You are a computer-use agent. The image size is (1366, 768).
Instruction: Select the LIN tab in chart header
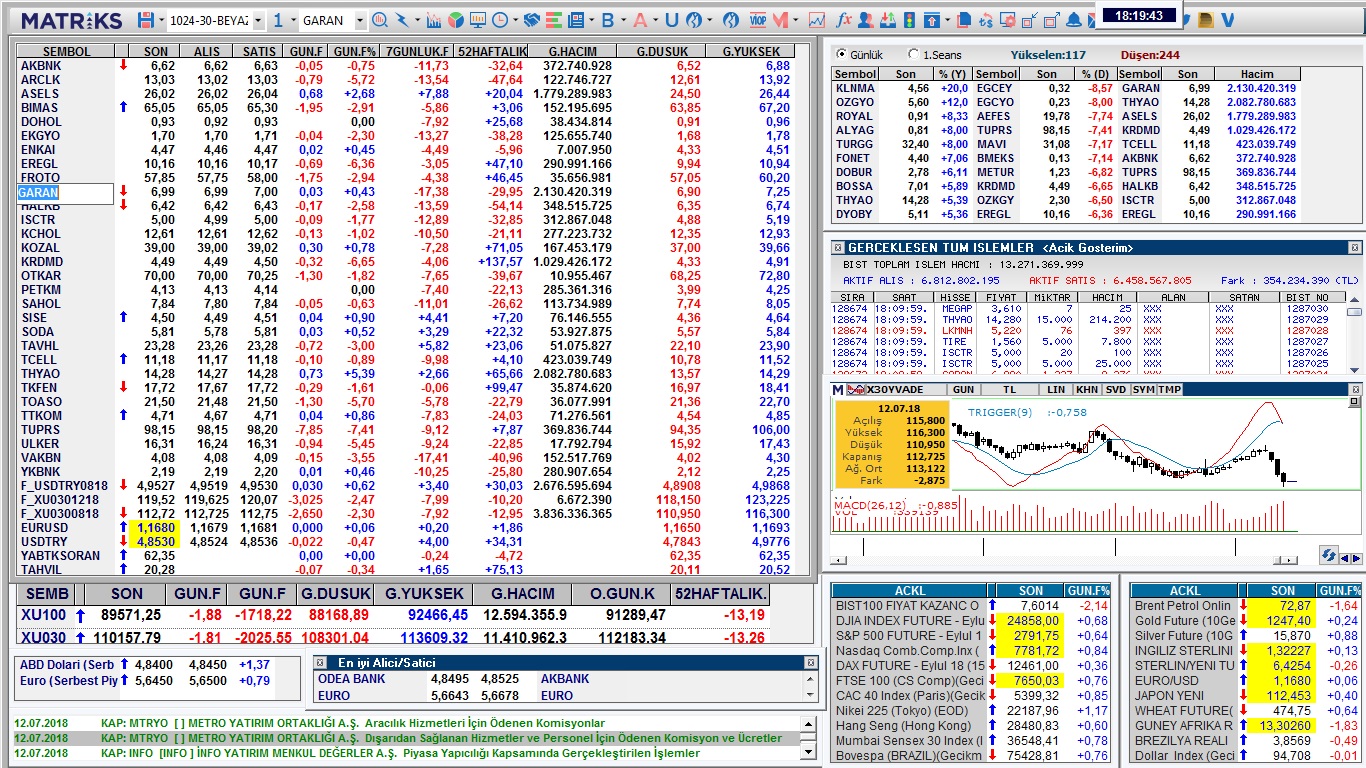1056,389
